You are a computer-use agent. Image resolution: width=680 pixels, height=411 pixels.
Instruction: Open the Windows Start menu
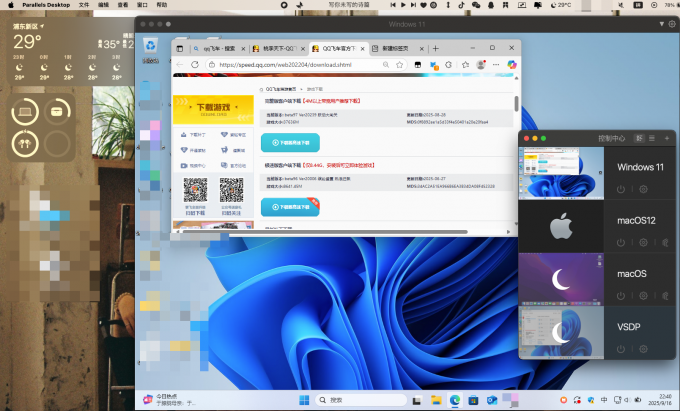[x=304, y=400]
